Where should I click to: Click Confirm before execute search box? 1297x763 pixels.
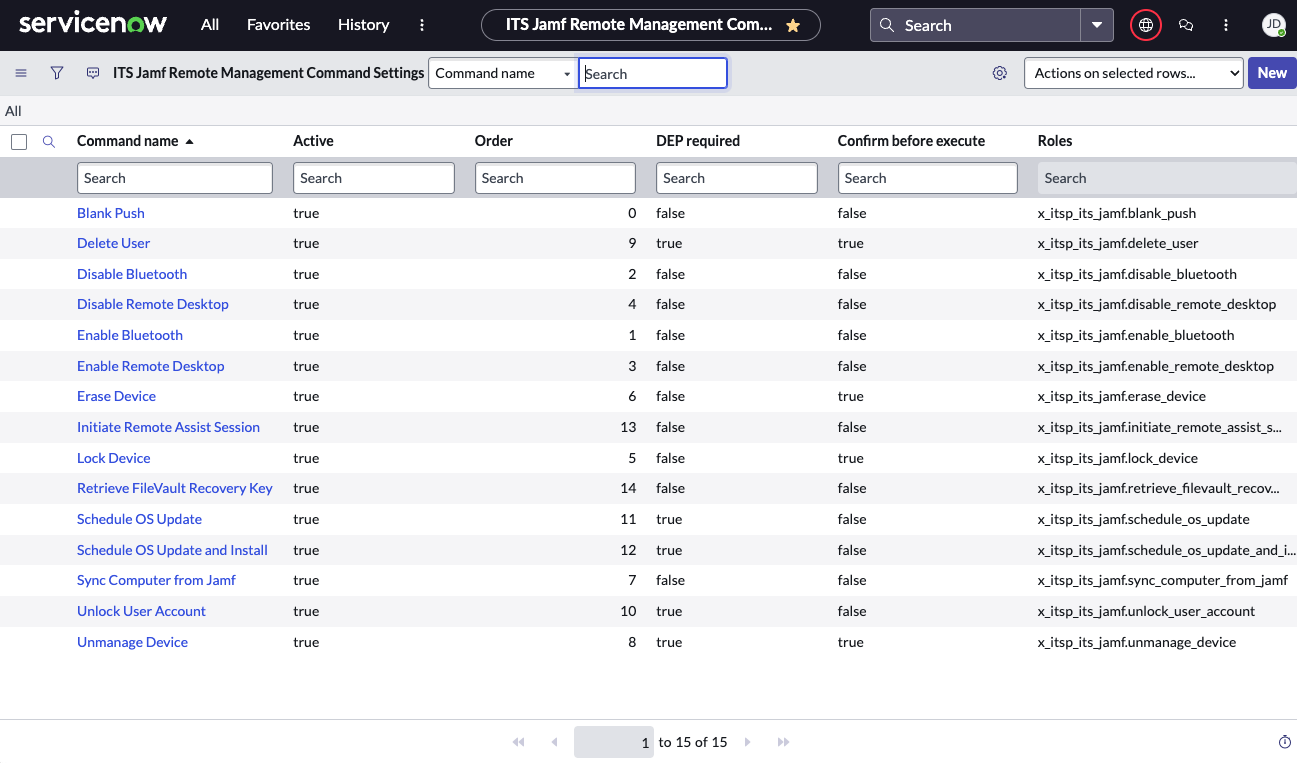tap(928, 178)
